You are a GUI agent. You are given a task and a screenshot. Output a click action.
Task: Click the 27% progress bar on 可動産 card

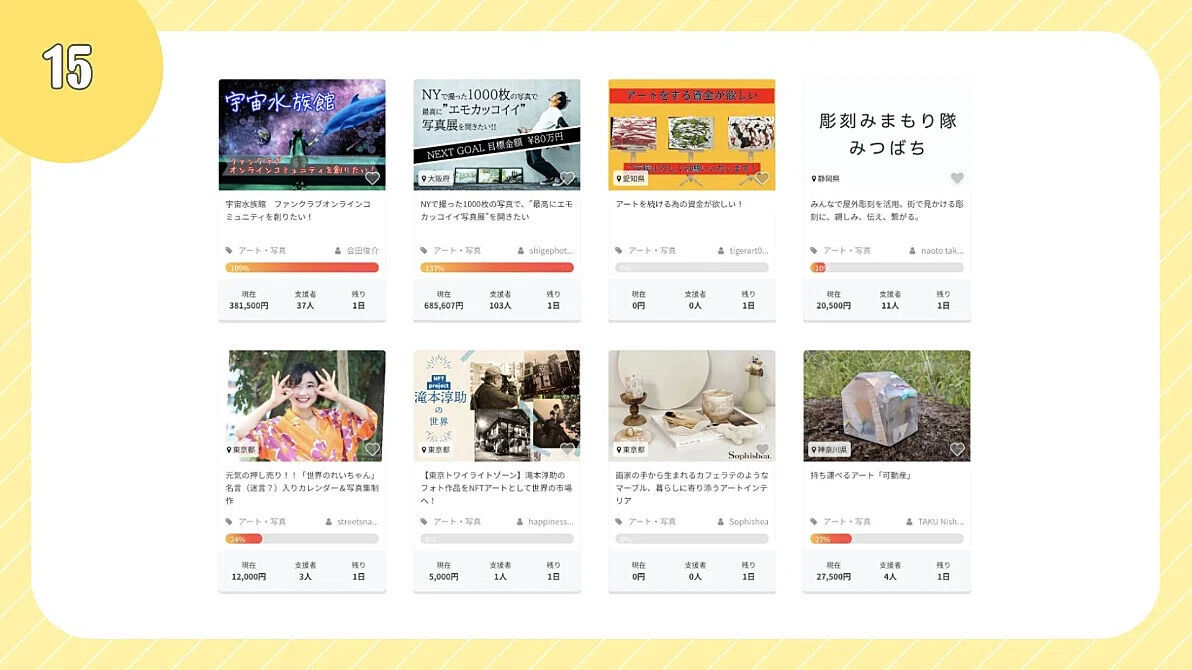pos(886,539)
